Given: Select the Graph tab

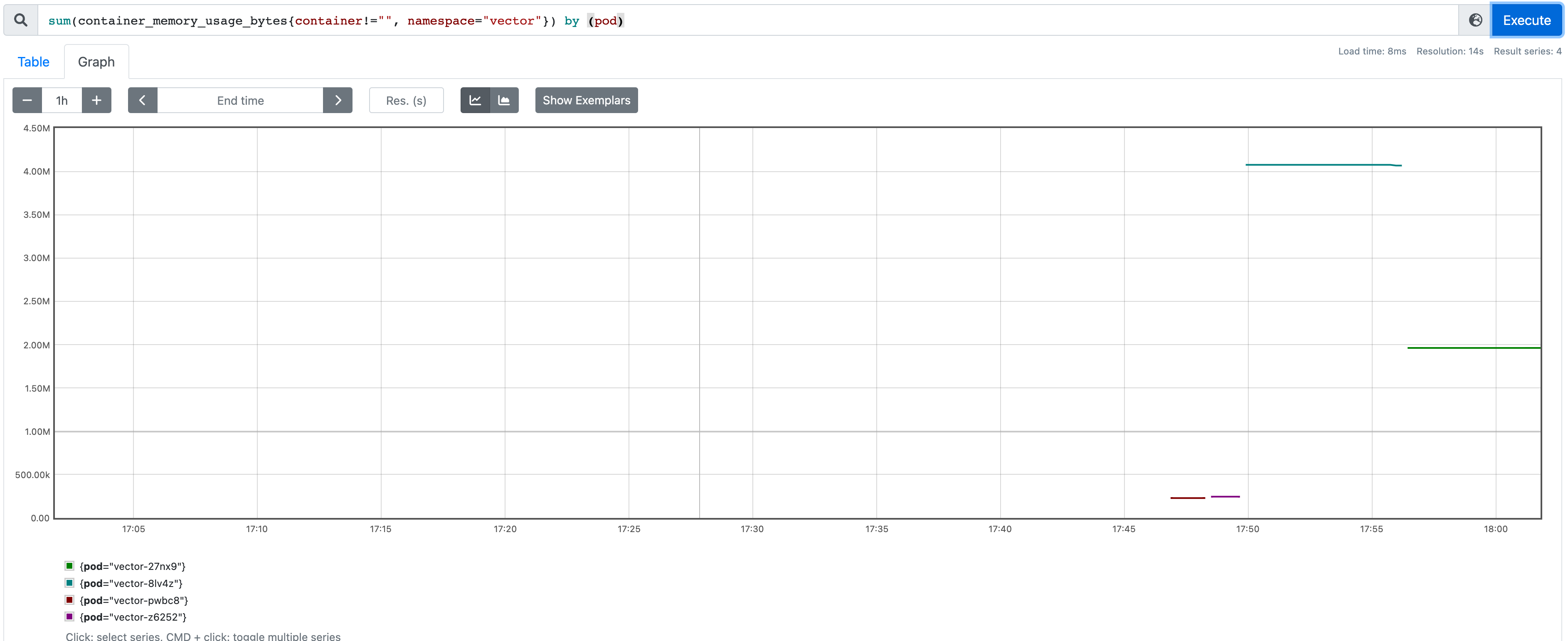Looking at the screenshot, I should tap(96, 62).
